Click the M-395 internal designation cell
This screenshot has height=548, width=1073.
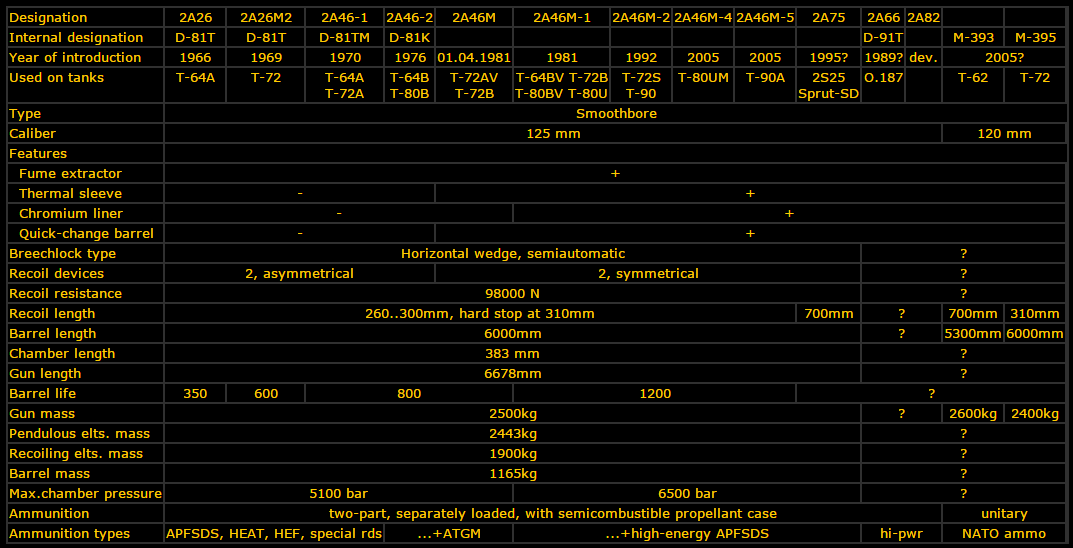click(1035, 38)
